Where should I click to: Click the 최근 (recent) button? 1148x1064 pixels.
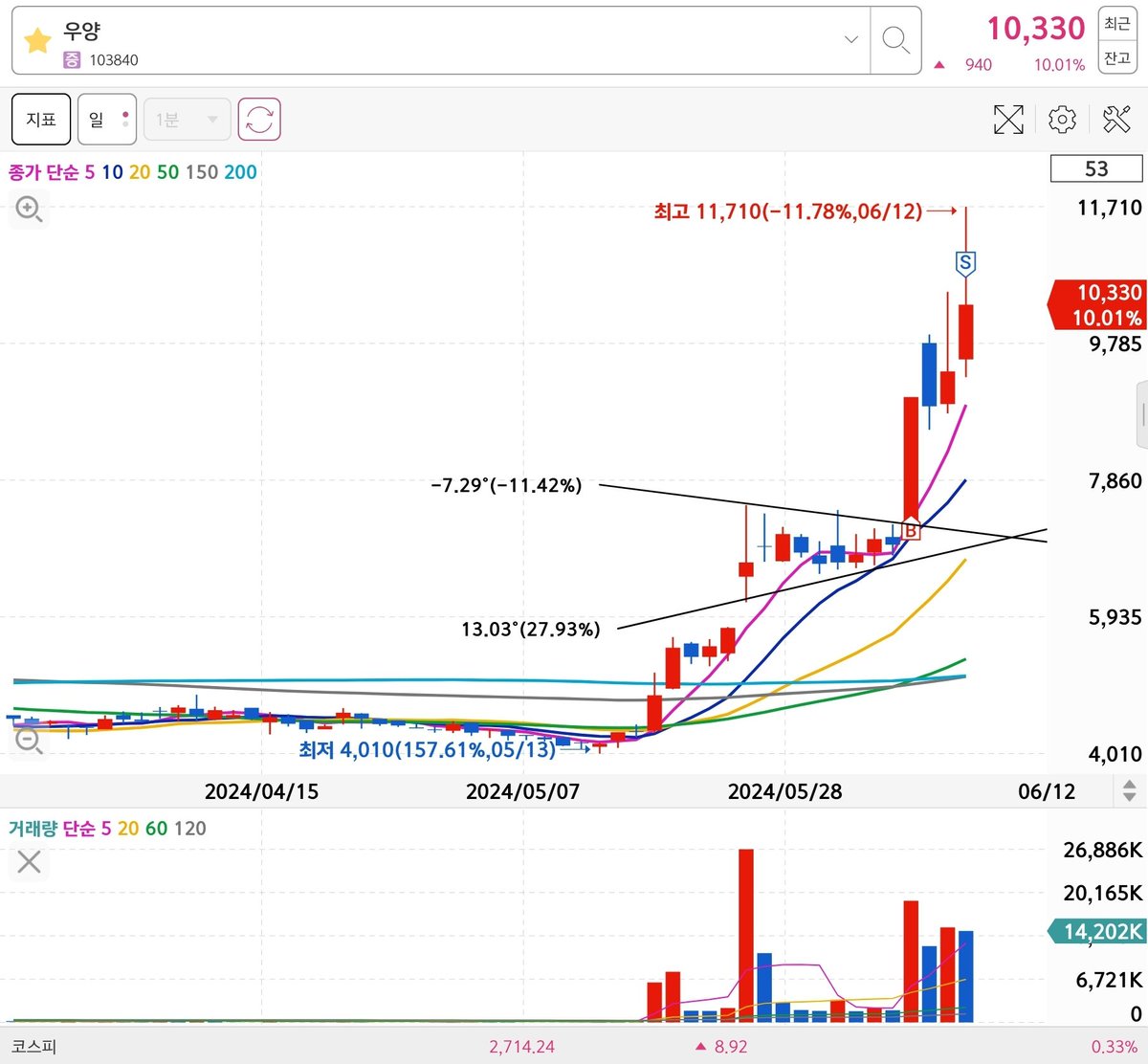point(1117,24)
